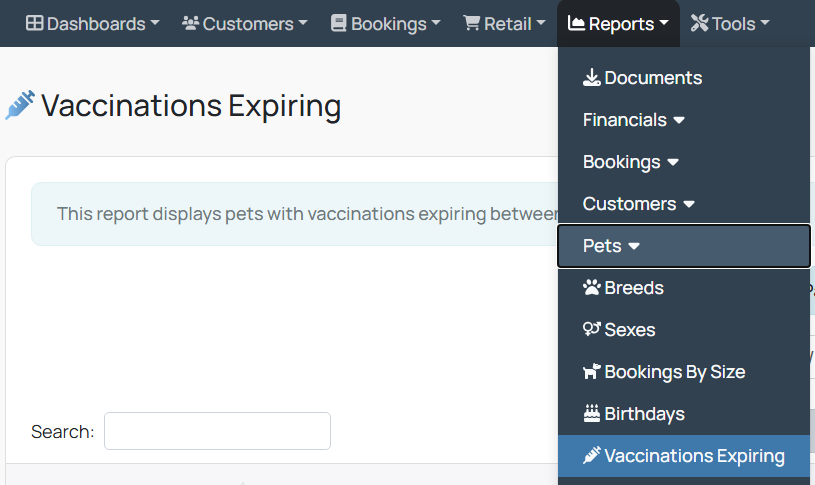Click the Customers people icon in navbar
The width and height of the screenshot is (815, 485).
tap(191, 23)
